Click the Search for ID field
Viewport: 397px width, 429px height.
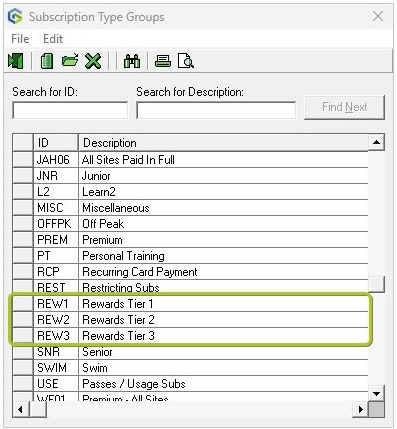click(70, 110)
